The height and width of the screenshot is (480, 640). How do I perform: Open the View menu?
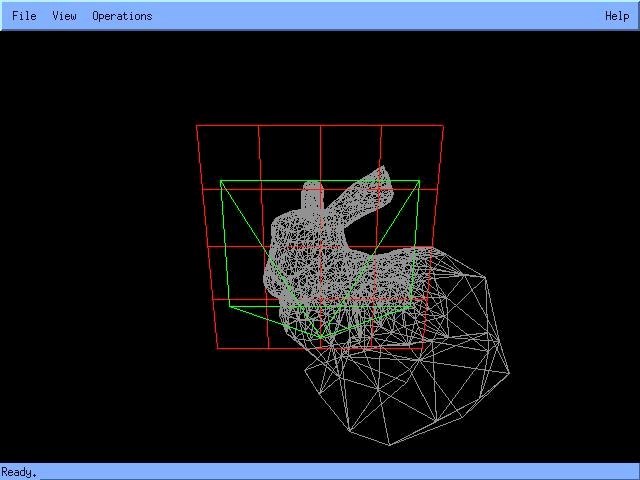pyautogui.click(x=64, y=16)
